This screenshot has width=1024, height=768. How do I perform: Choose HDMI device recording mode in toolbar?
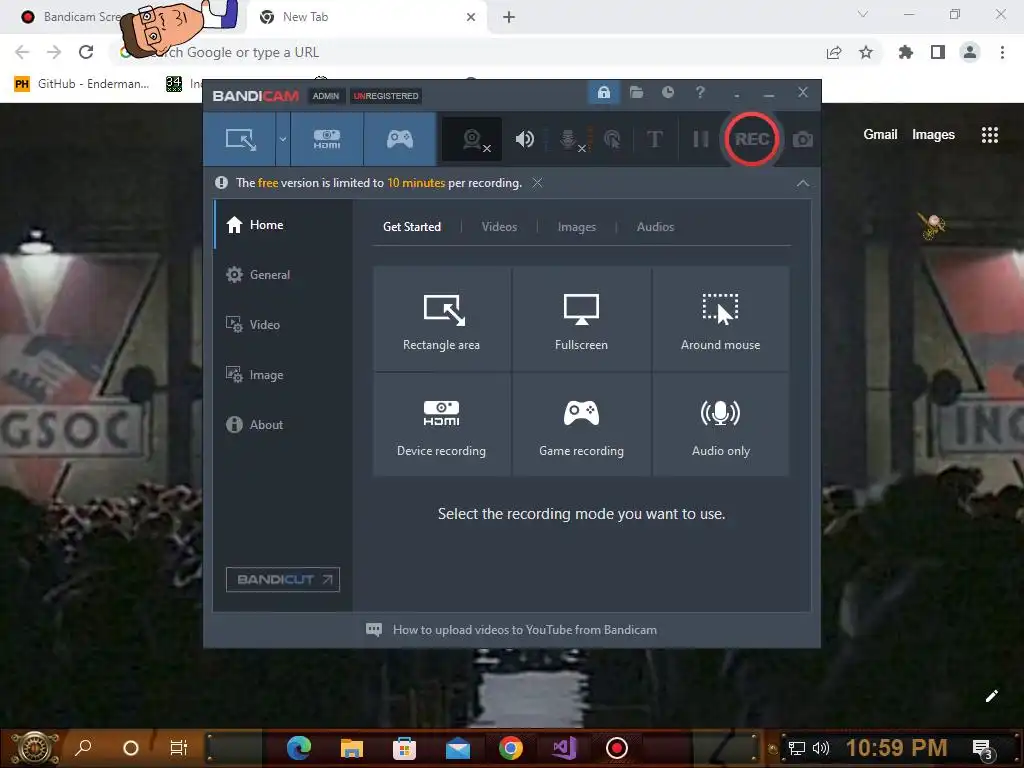[327, 139]
